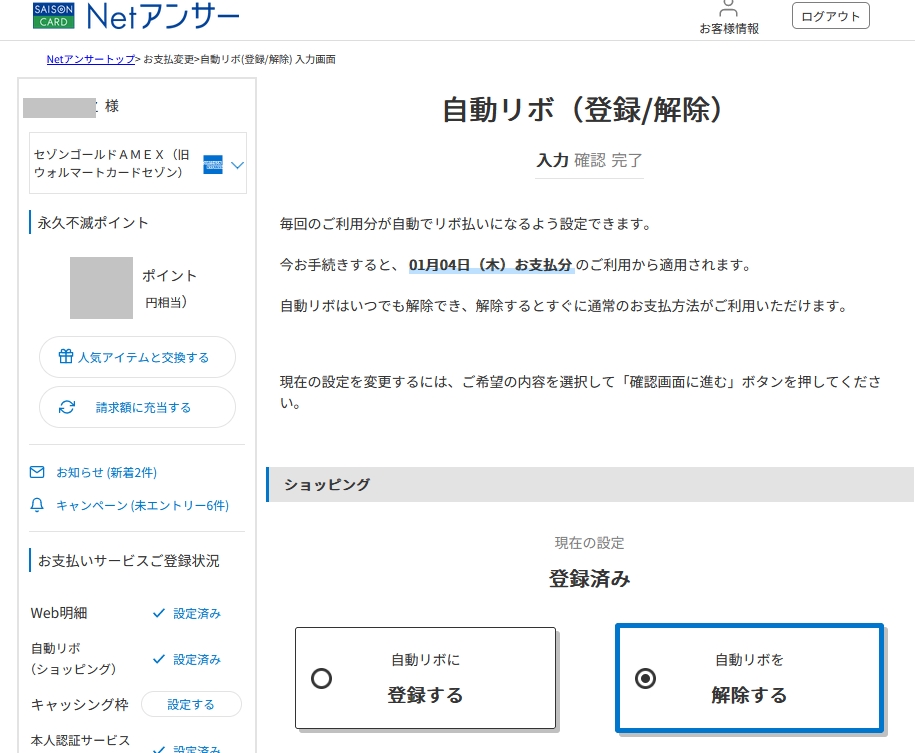
Task: Click the 確認 step label
Action: tap(590, 160)
